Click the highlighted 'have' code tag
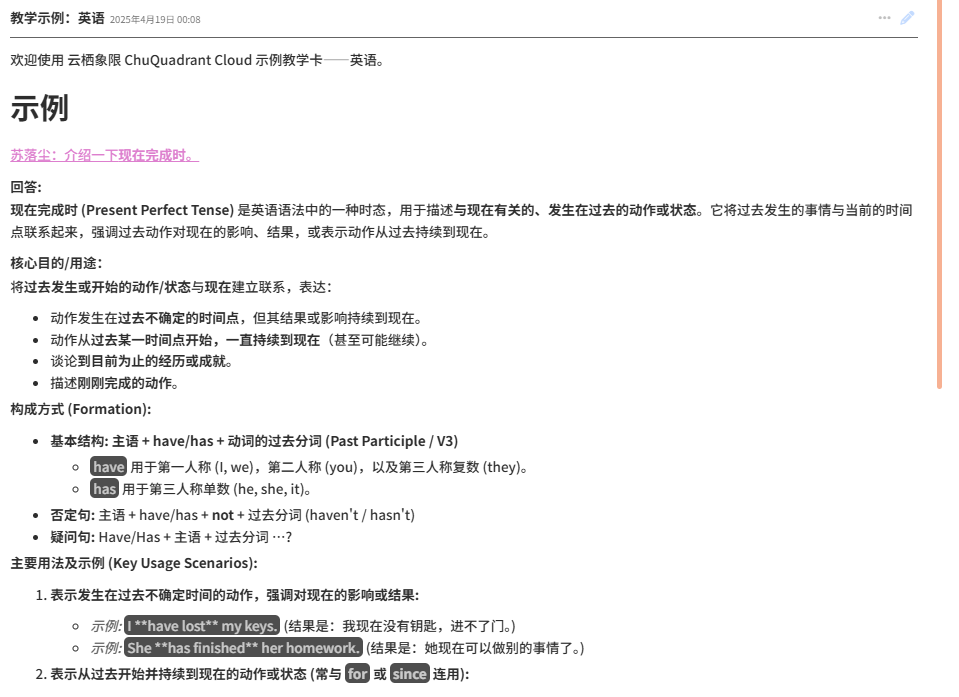The height and width of the screenshot is (697, 959). 108,467
